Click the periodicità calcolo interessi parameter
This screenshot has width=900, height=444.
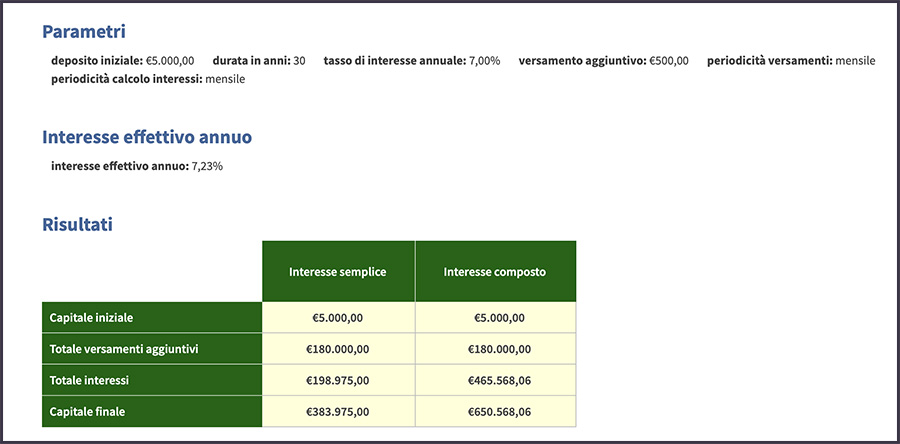coord(148,79)
